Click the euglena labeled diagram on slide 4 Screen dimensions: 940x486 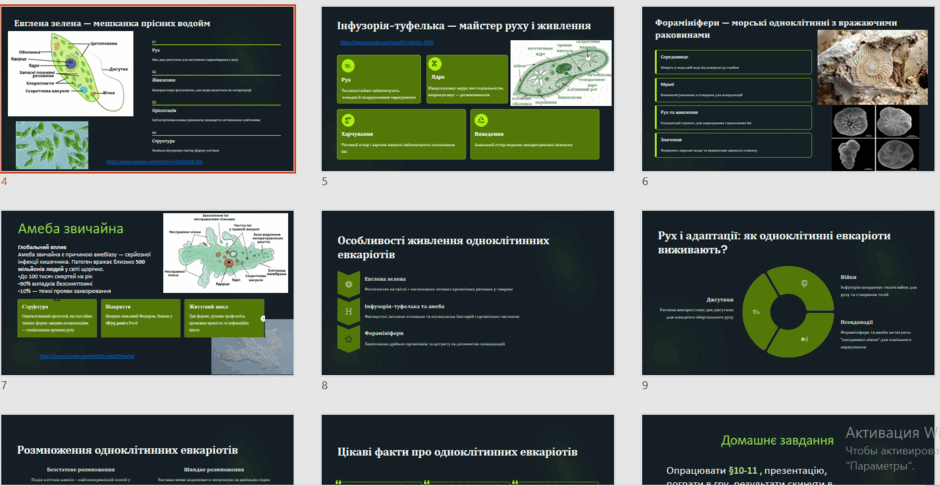[x=71, y=74]
